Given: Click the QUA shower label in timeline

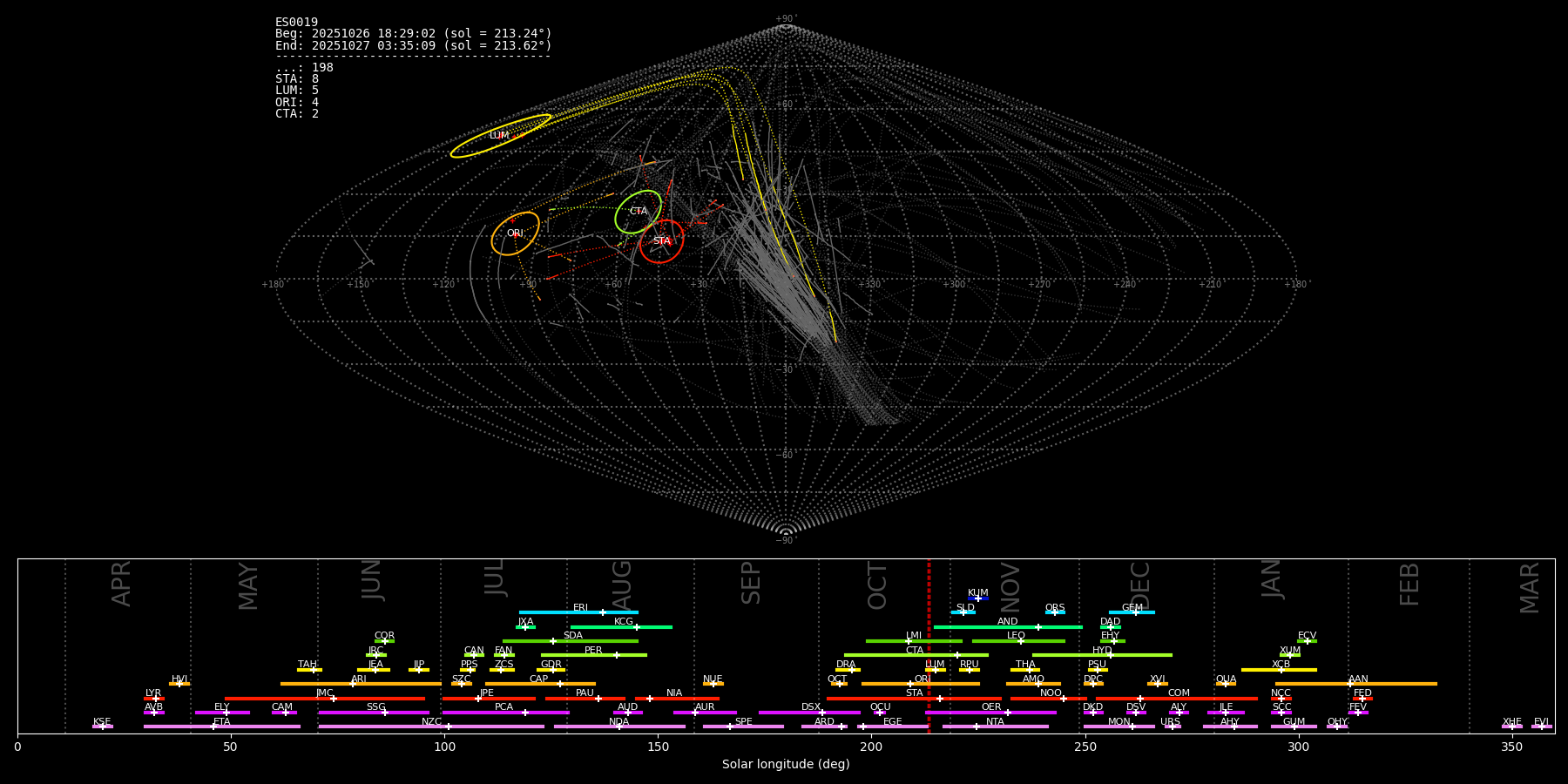Looking at the screenshot, I should (1227, 679).
